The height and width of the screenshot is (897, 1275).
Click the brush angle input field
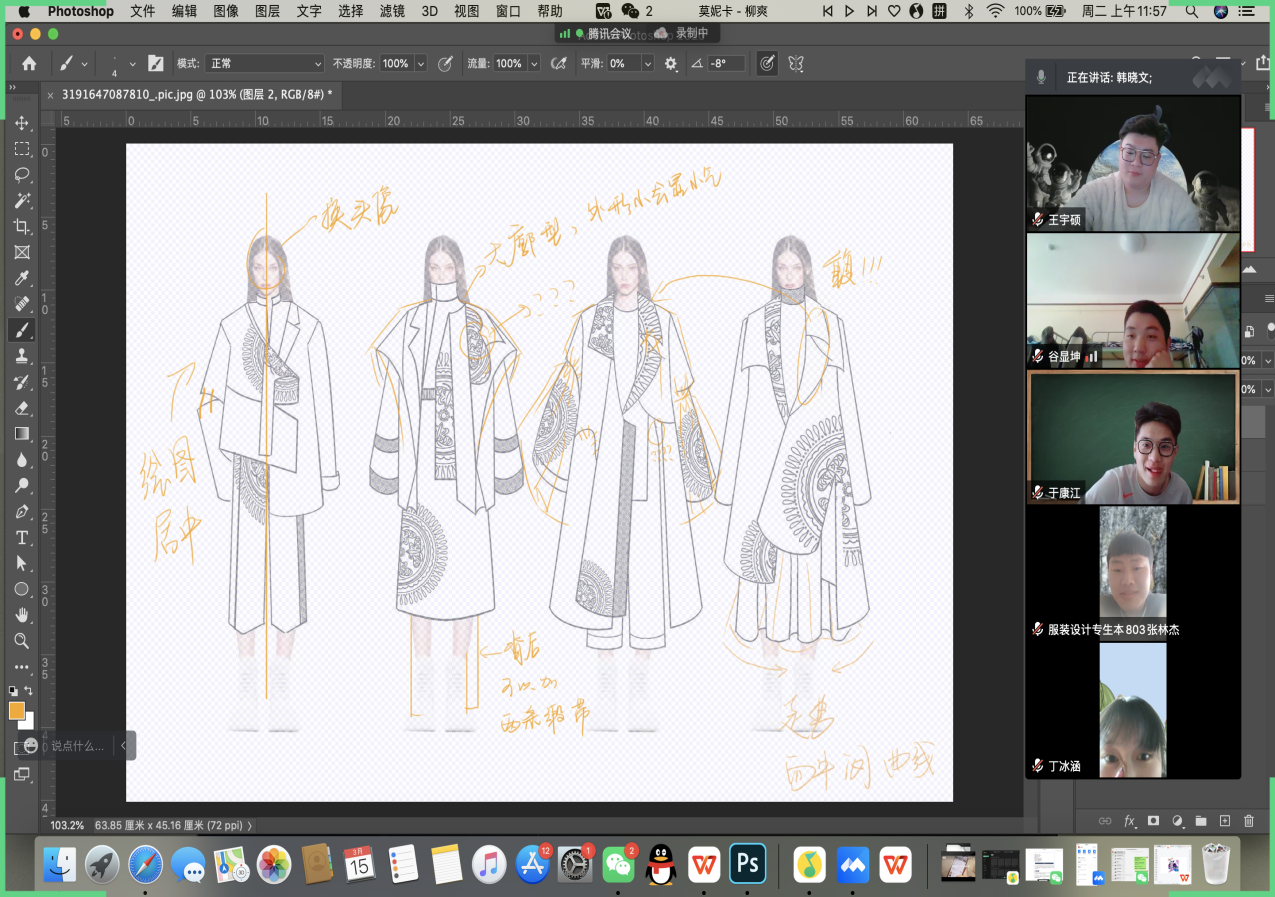726,63
